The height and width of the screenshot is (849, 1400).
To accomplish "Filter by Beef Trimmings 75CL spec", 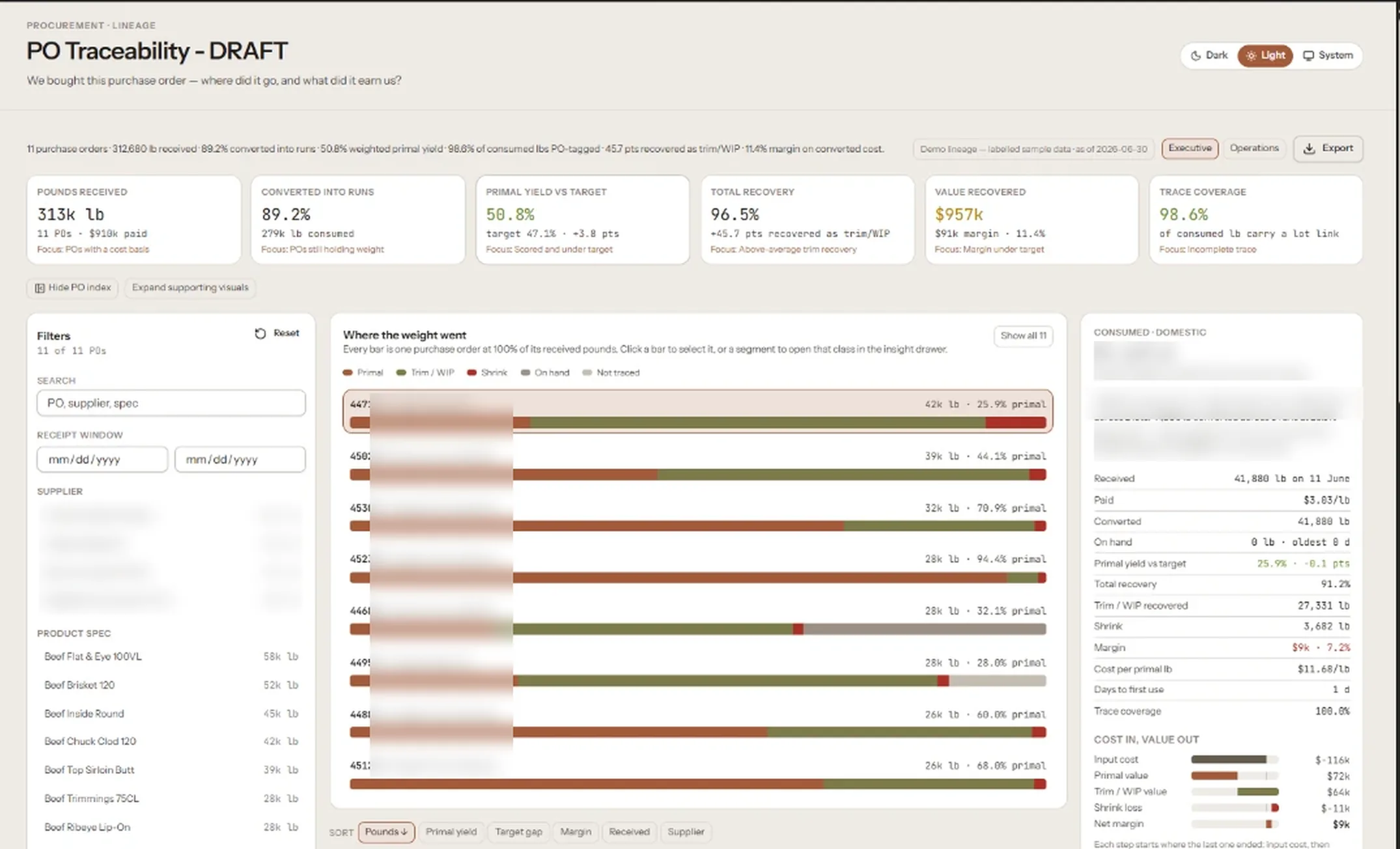I will tap(171, 799).
